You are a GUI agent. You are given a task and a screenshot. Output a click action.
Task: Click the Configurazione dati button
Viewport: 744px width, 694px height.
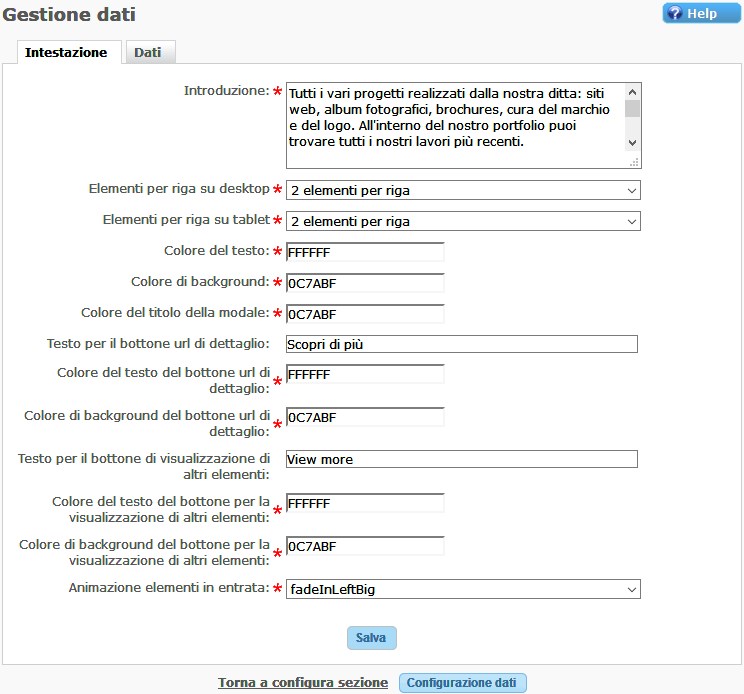click(x=462, y=682)
